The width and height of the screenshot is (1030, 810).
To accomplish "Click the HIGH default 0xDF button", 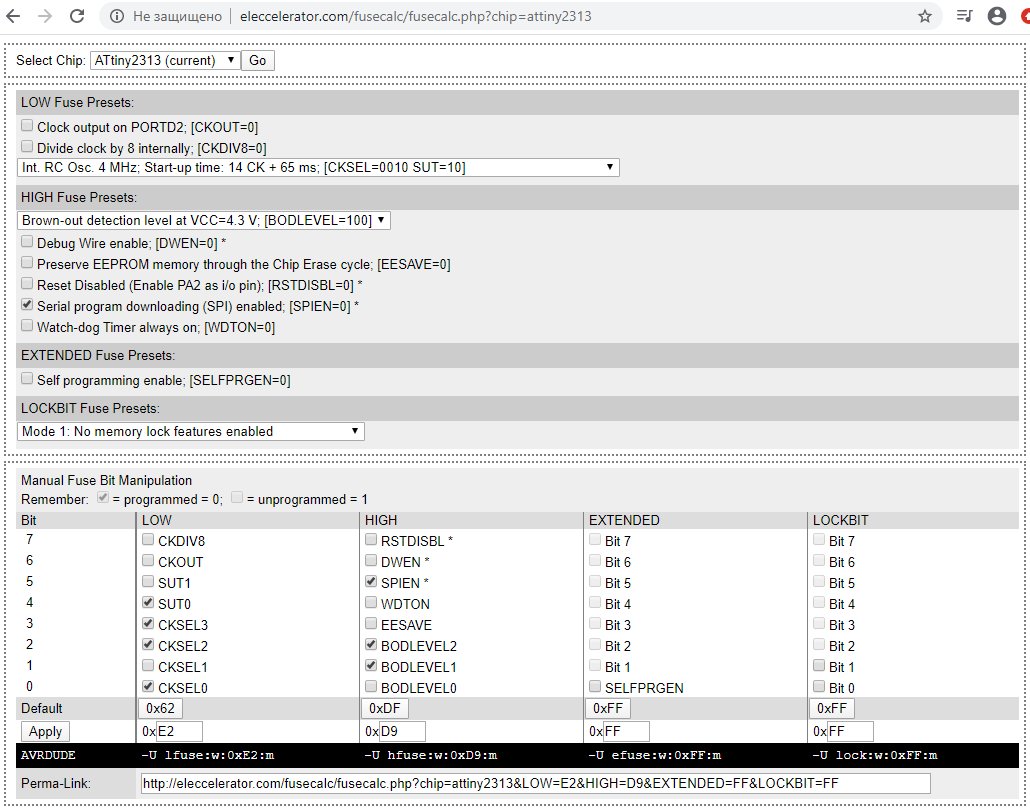I will [x=384, y=709].
